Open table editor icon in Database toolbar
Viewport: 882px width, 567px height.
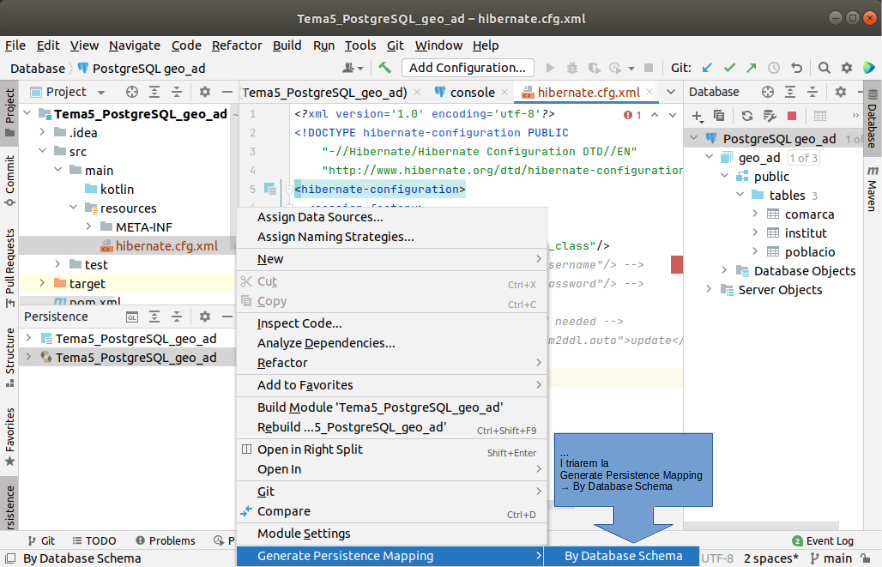[820, 116]
